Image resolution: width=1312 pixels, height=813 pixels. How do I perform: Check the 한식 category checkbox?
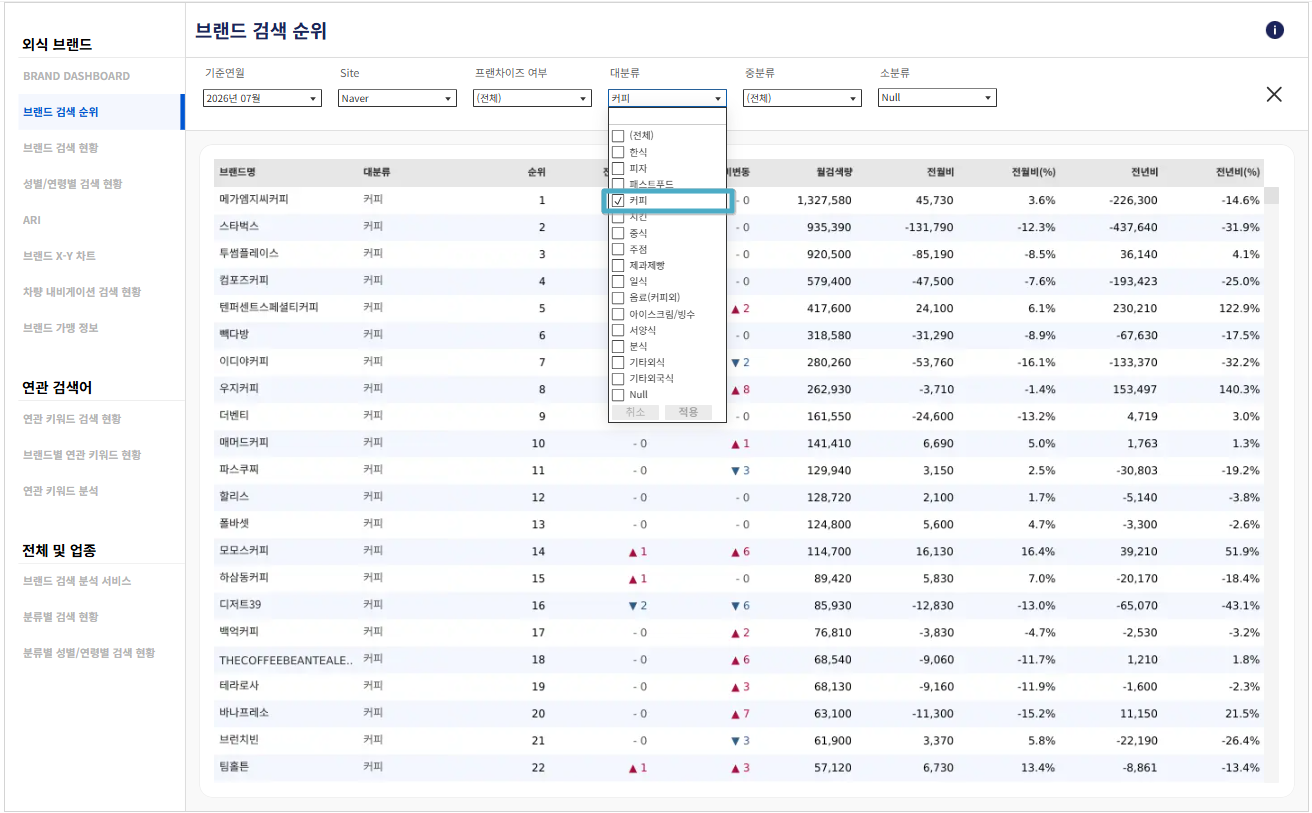point(618,152)
